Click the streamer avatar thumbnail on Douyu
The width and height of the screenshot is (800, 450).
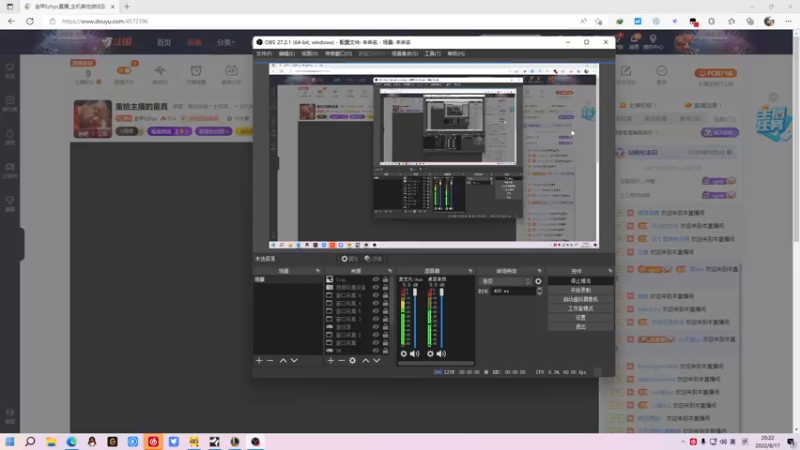pyautogui.click(x=92, y=119)
